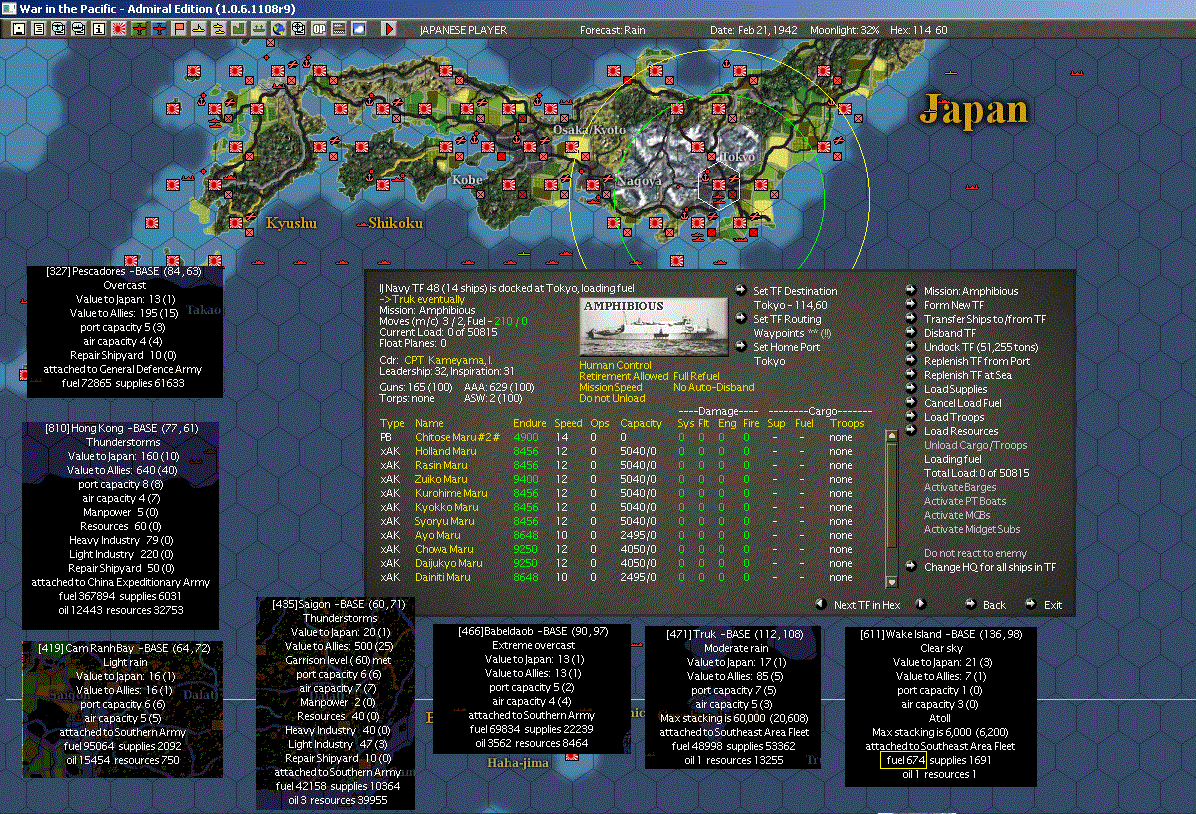
Task: Select Undock TF (51,255 tons)
Action: (x=981, y=347)
